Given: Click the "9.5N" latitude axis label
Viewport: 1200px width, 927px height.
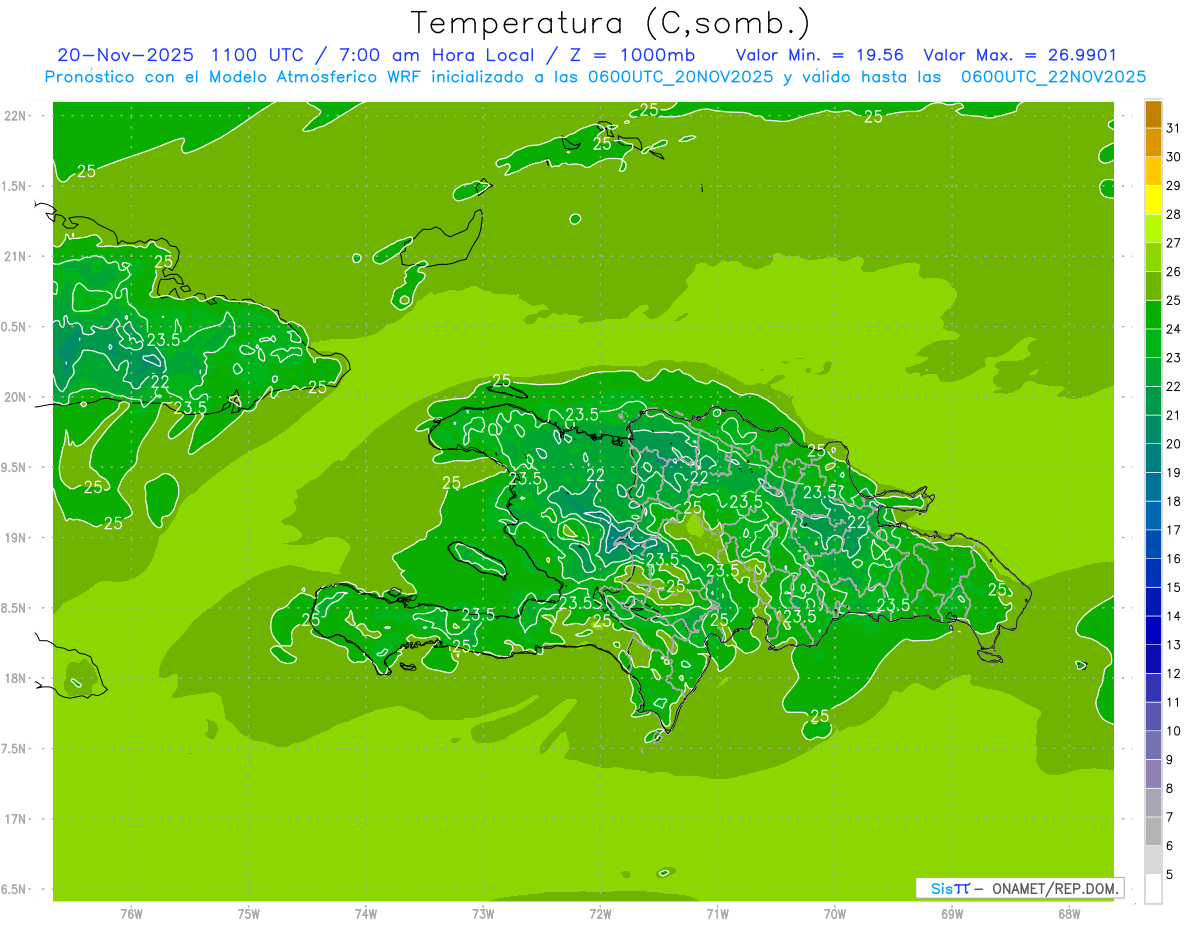Looking at the screenshot, I should [x=15, y=467].
